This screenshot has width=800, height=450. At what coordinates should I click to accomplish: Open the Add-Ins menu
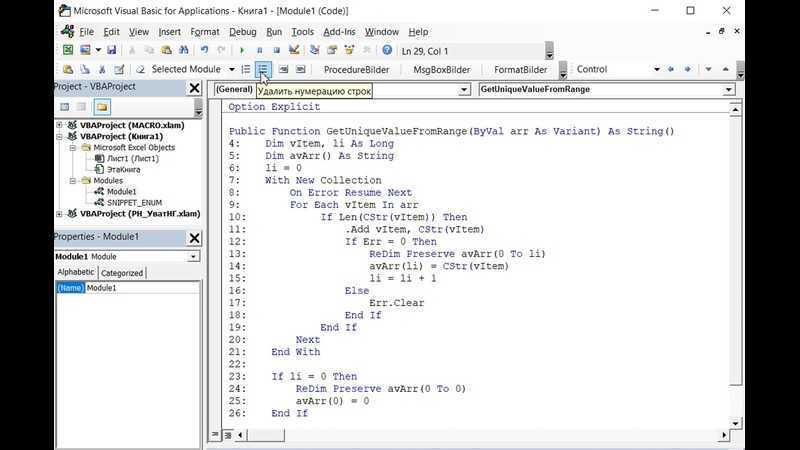[339, 32]
